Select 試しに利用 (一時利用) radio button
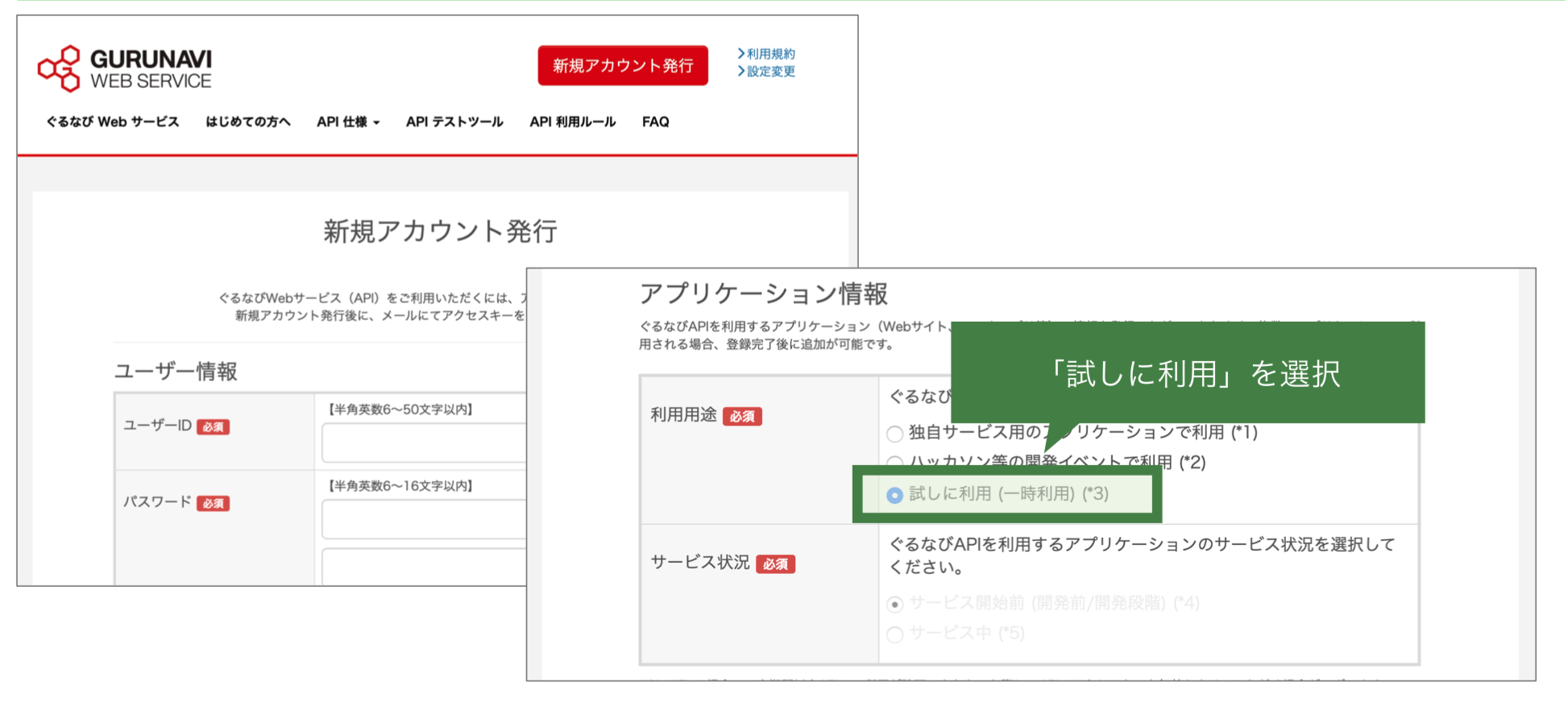 (894, 495)
